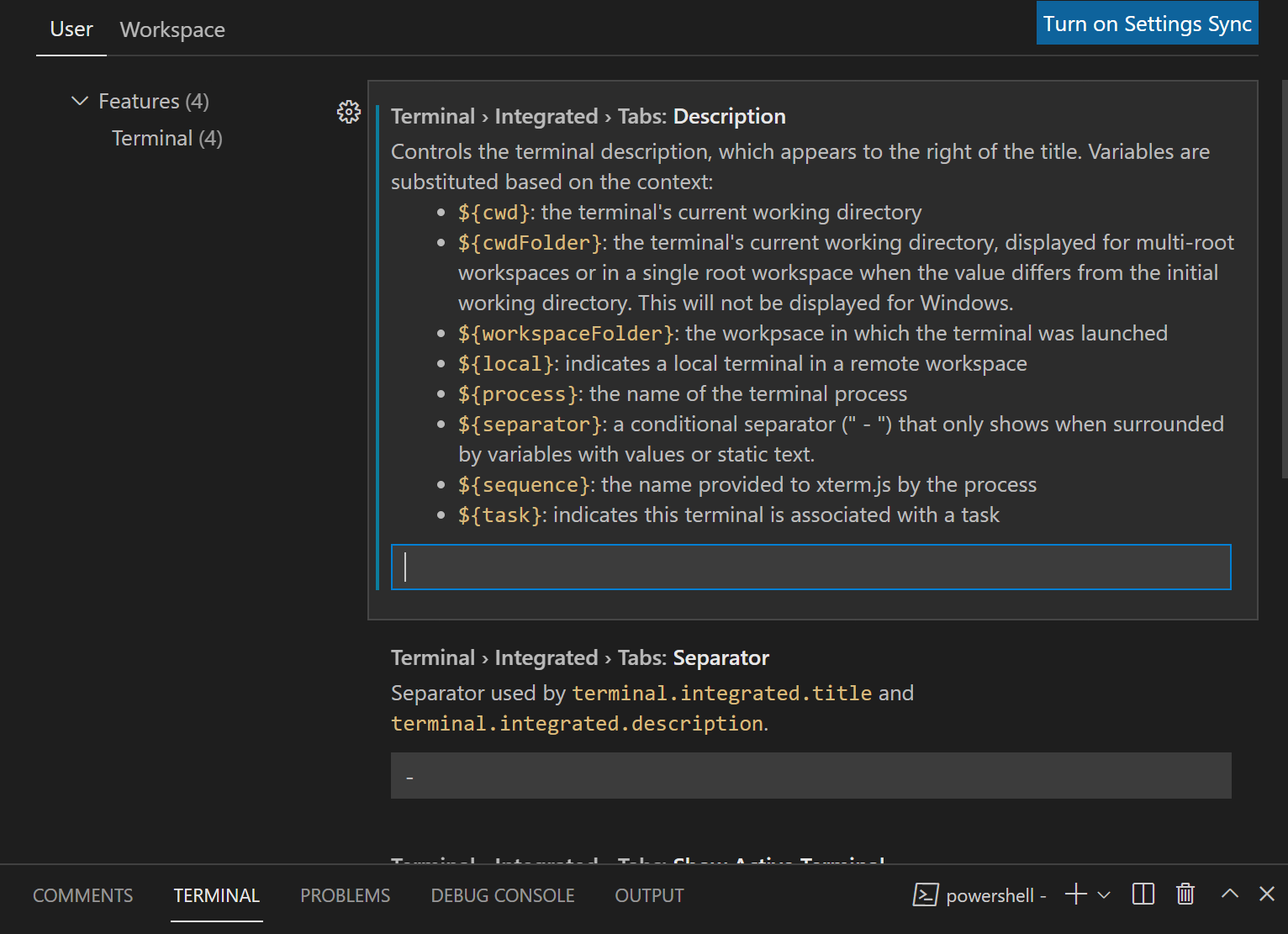
Task: Maximize the panel using the up chevron
Action: pos(1230,894)
